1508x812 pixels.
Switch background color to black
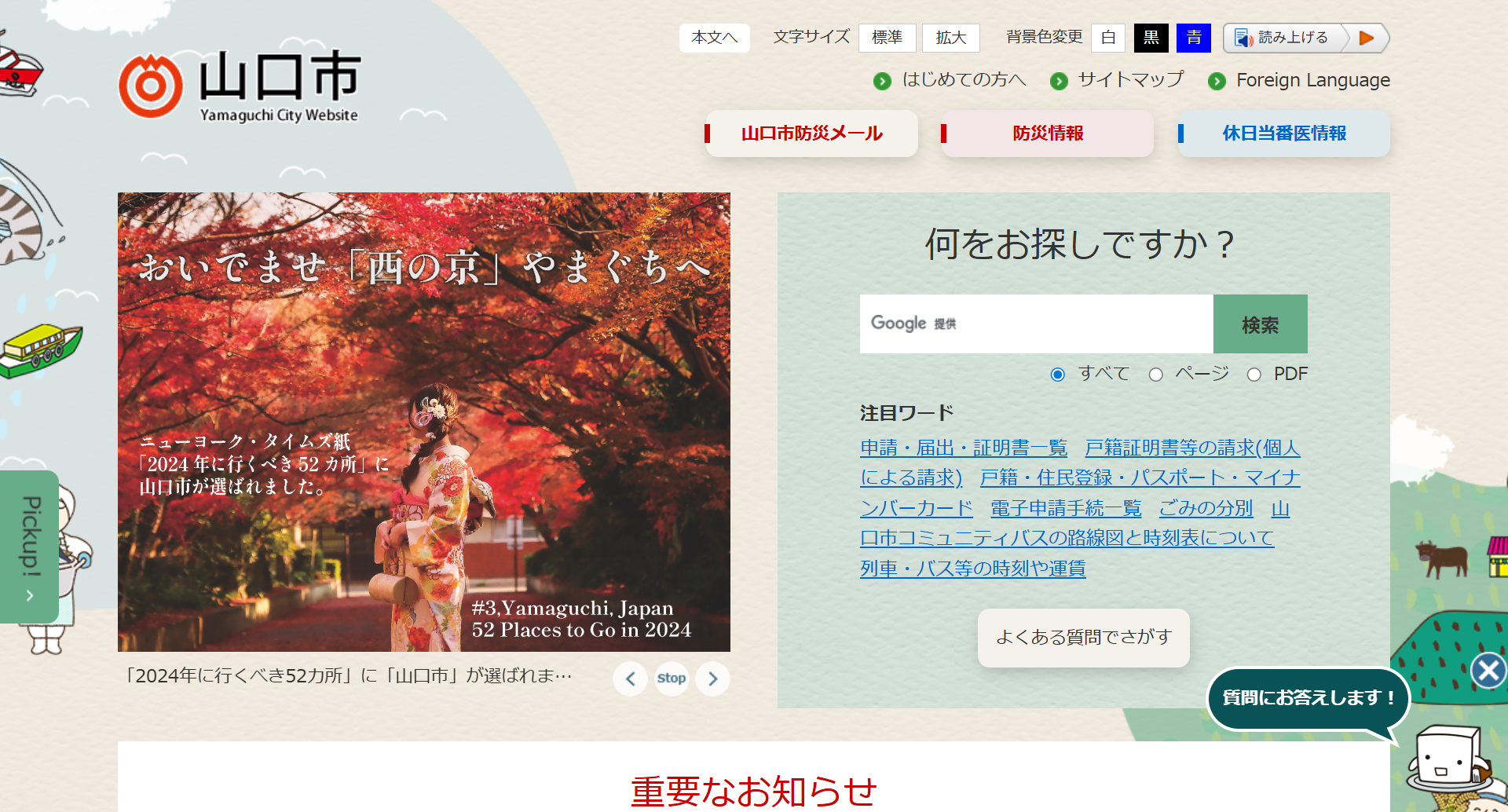pyautogui.click(x=1151, y=38)
